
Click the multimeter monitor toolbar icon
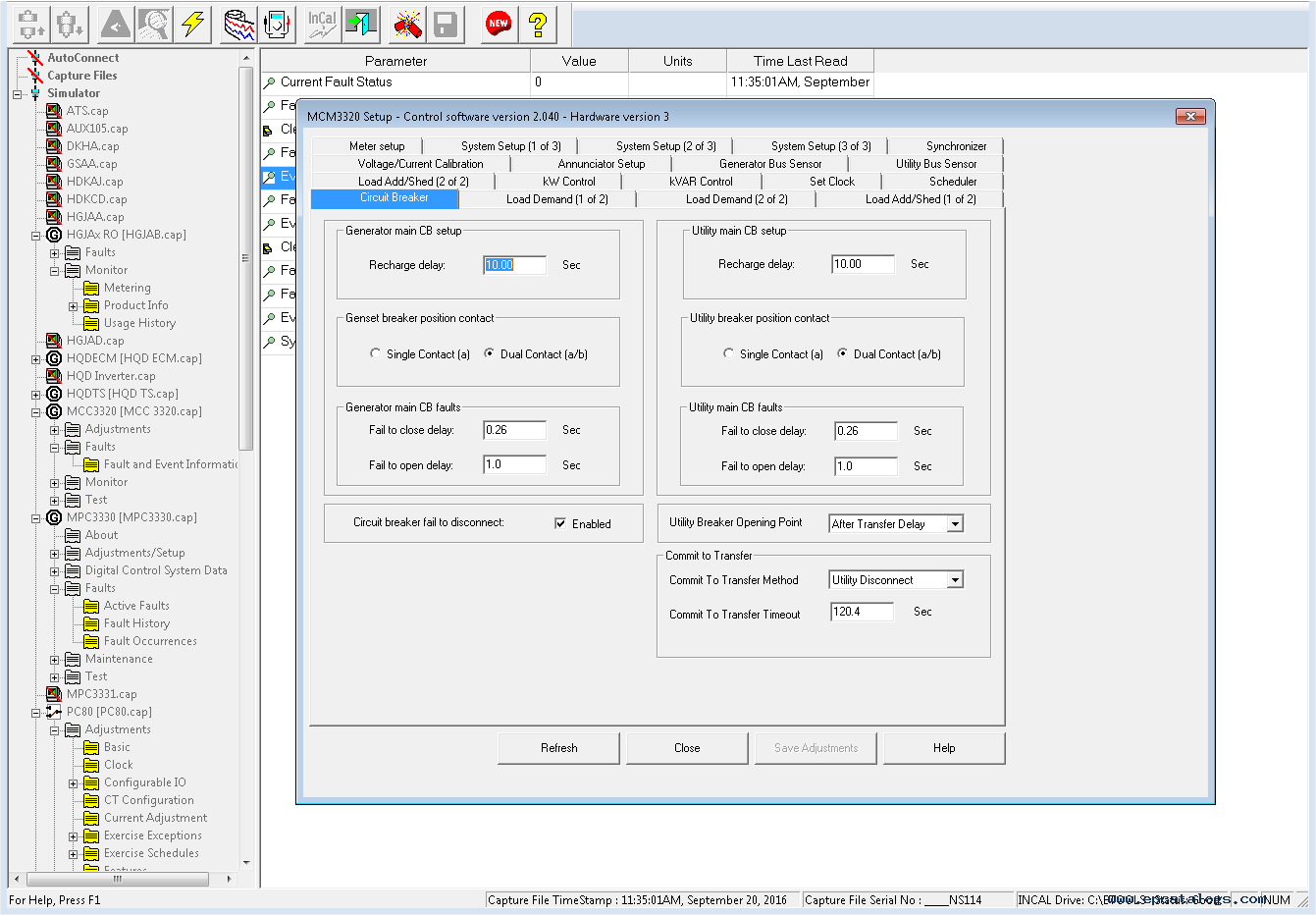coord(277,24)
